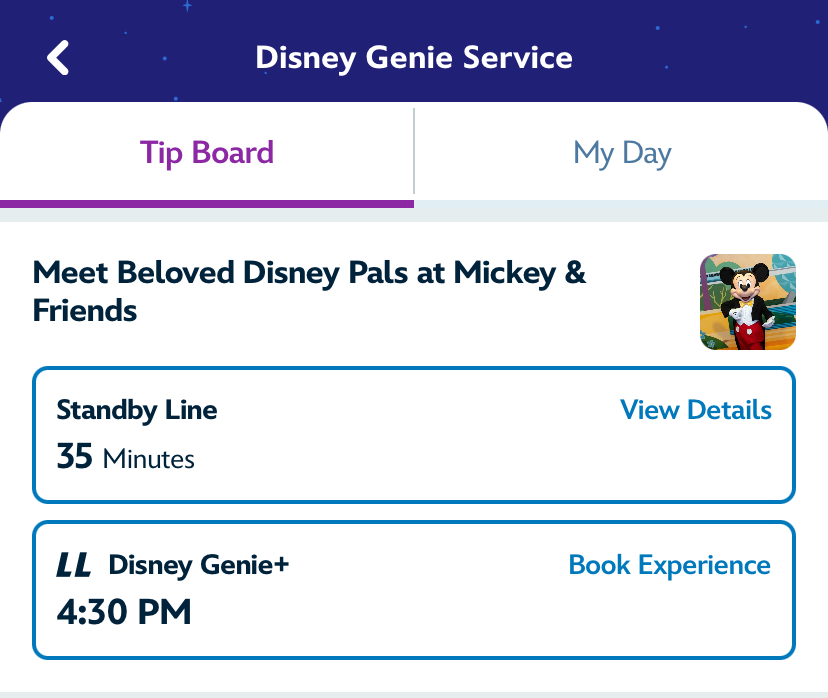The height and width of the screenshot is (698, 828).
Task: Click the LL Lightning Lane icon
Action: 74,565
